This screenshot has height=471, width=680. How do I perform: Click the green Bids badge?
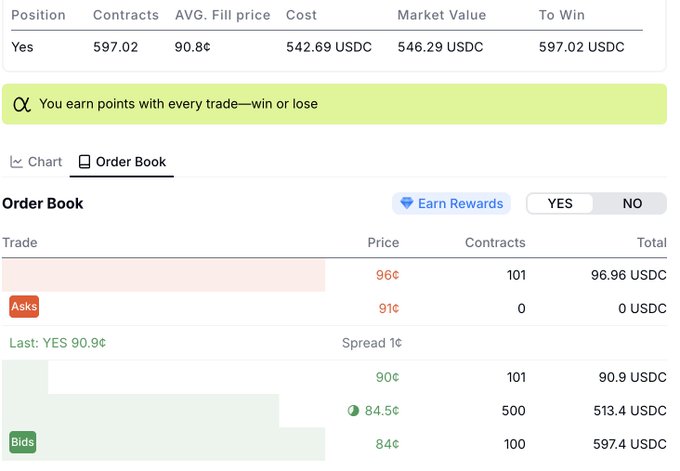(x=23, y=442)
